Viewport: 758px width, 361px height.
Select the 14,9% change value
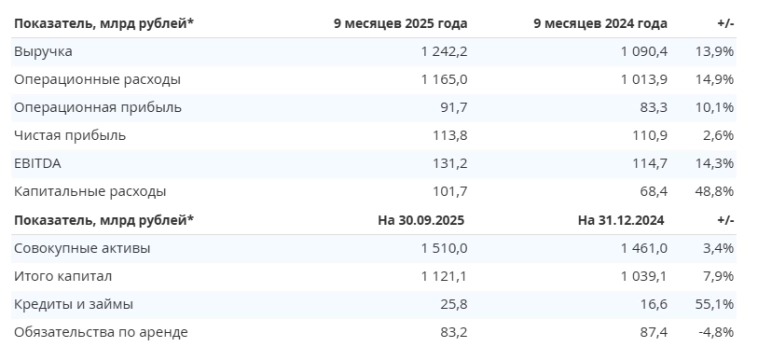click(x=715, y=79)
